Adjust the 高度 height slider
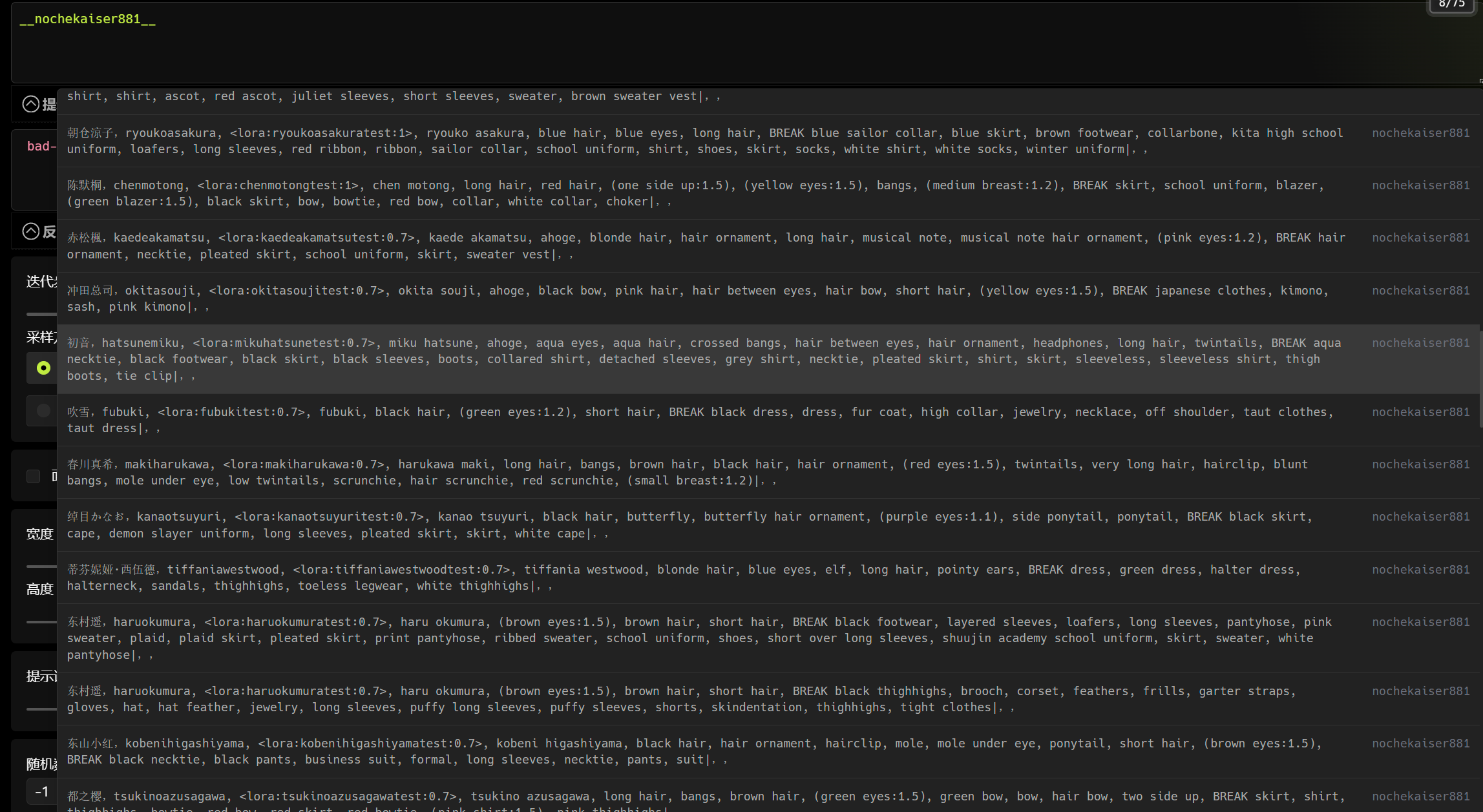This screenshot has width=1483, height=812. pyautogui.click(x=41, y=621)
